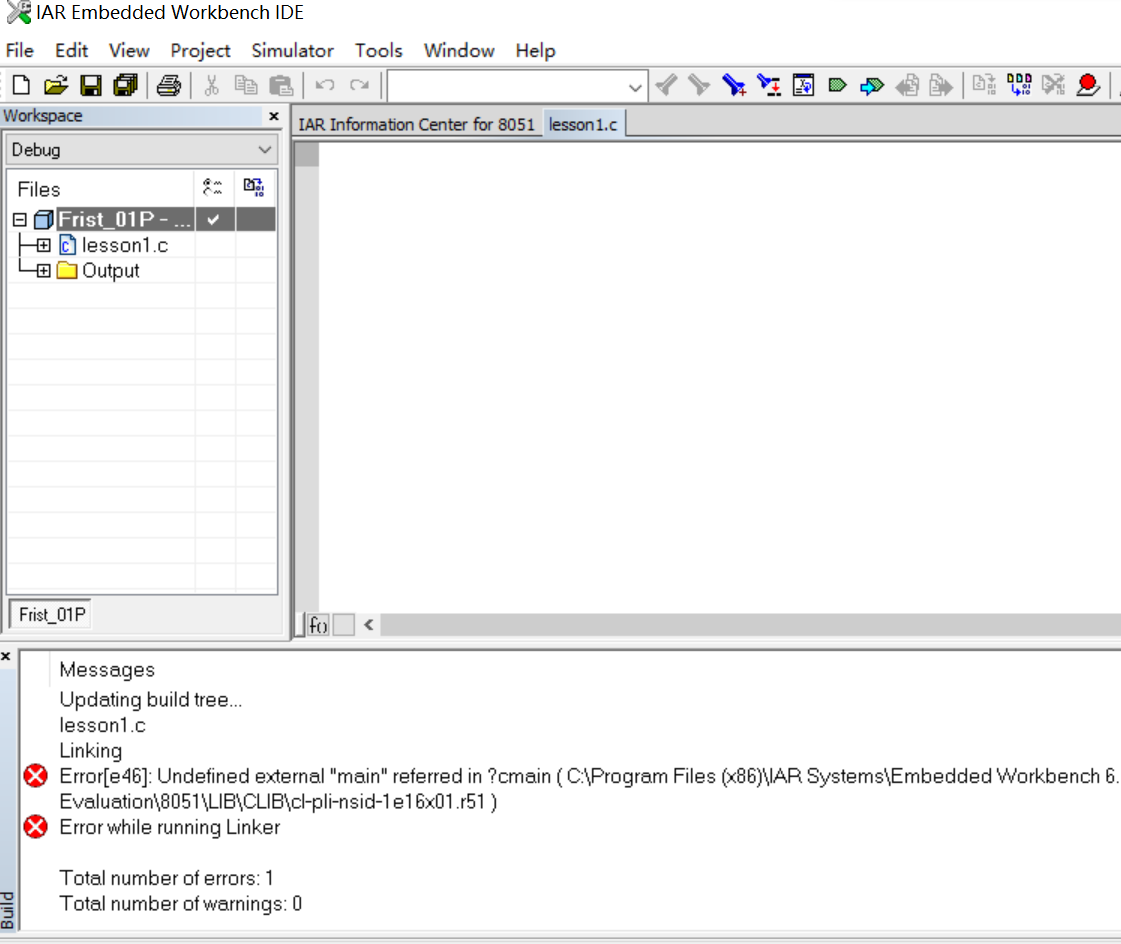Select lesson1.c file in workspace tree

click(x=124, y=245)
